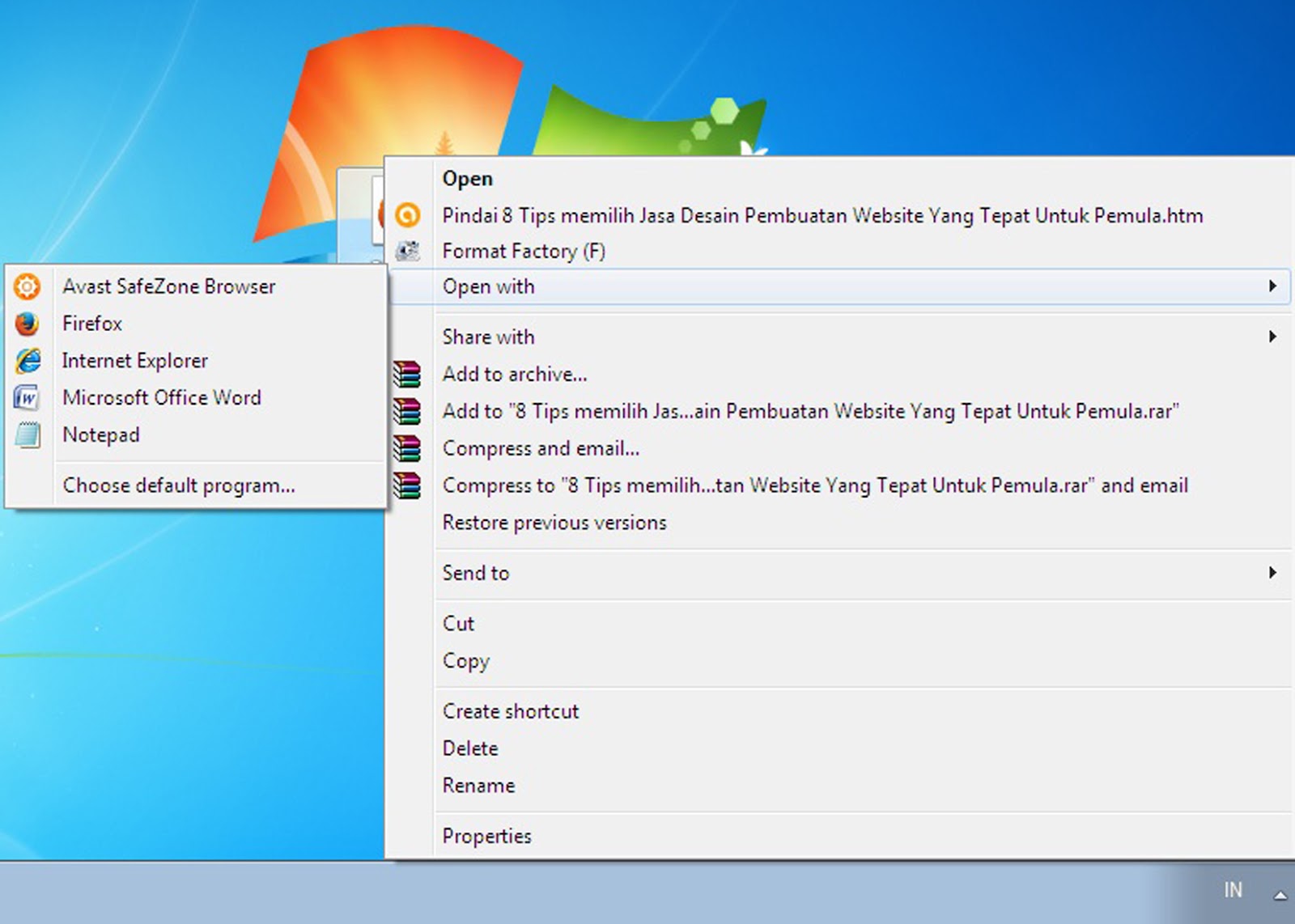Click the Microsoft Office Word icon
This screenshot has height=924, width=1295.
(27, 398)
